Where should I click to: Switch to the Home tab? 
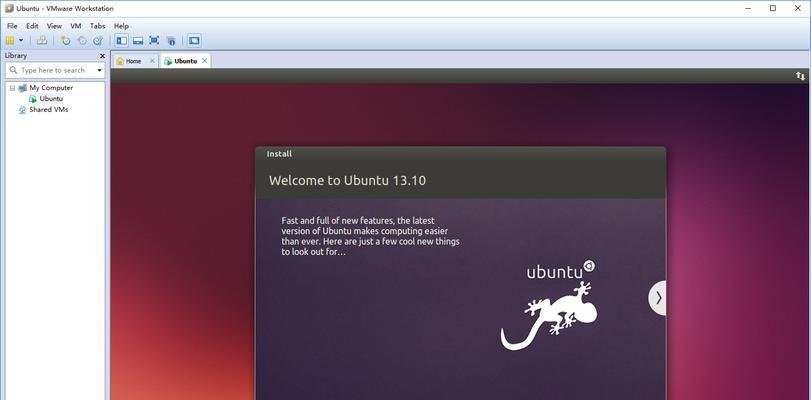pos(133,61)
